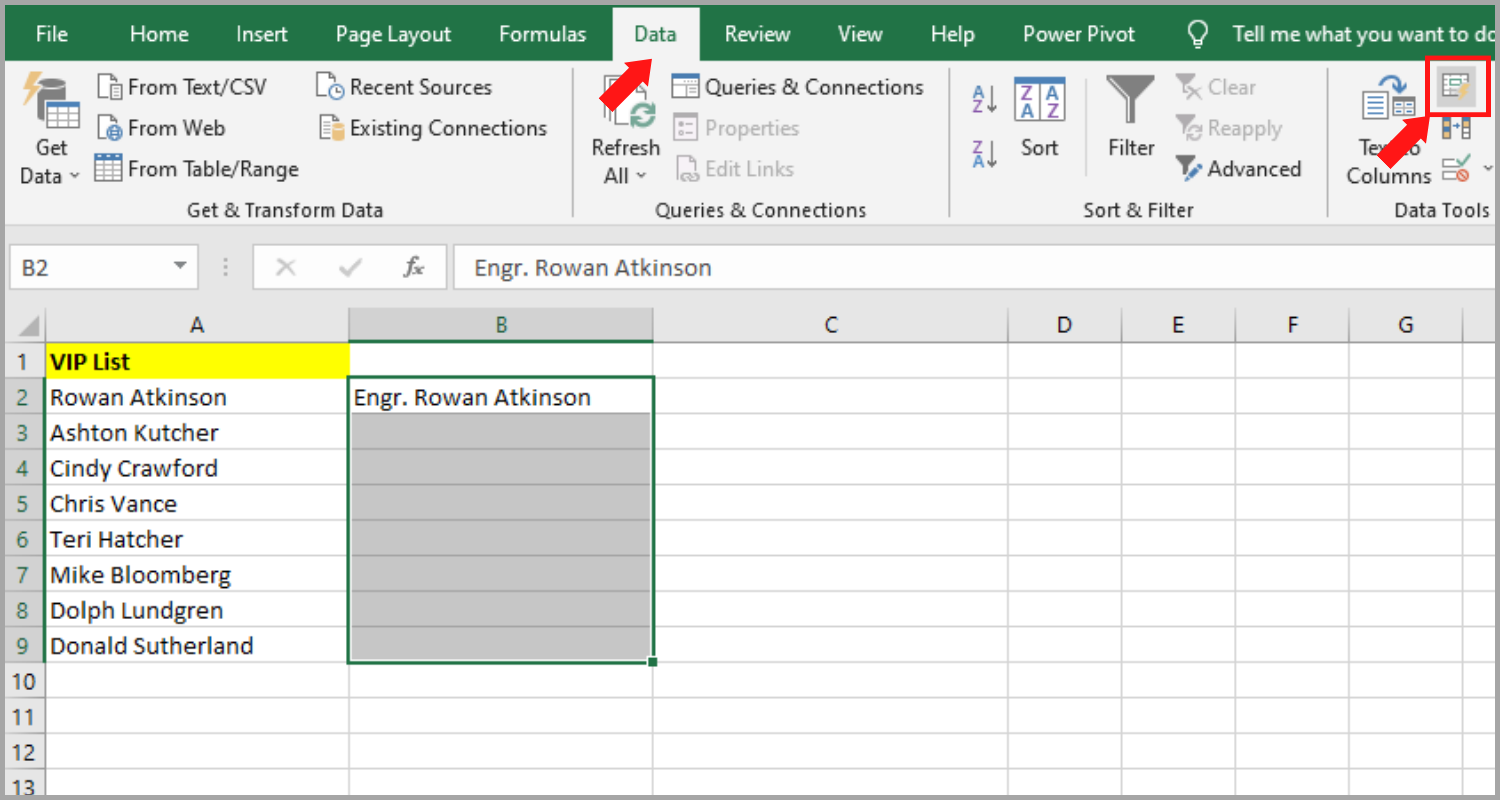
Task: Open the Power Pivot ribbon tab
Action: (1078, 33)
